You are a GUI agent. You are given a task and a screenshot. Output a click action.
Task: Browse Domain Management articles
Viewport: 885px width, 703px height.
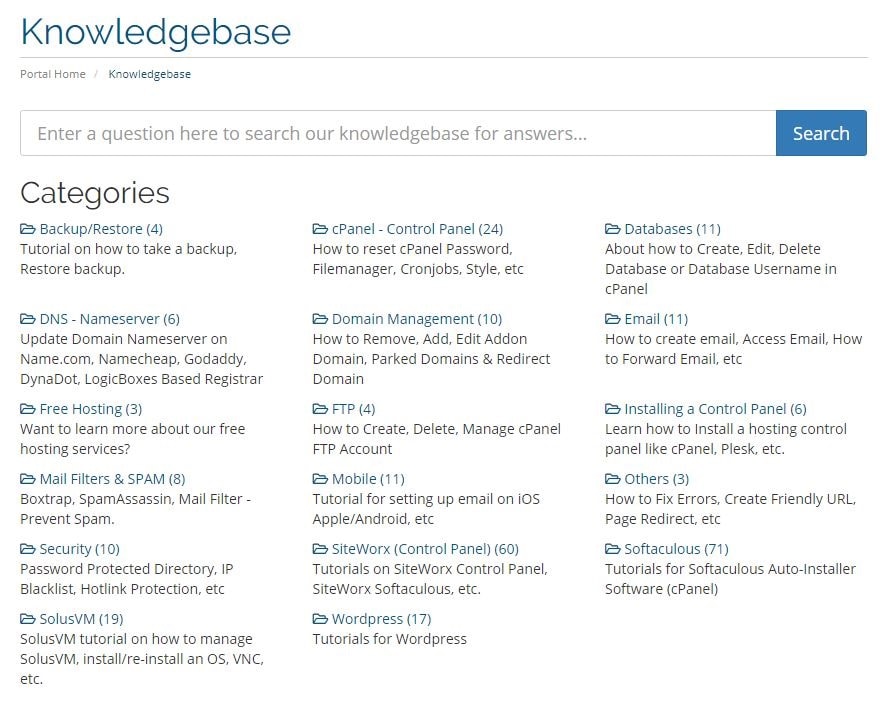[x=417, y=319]
